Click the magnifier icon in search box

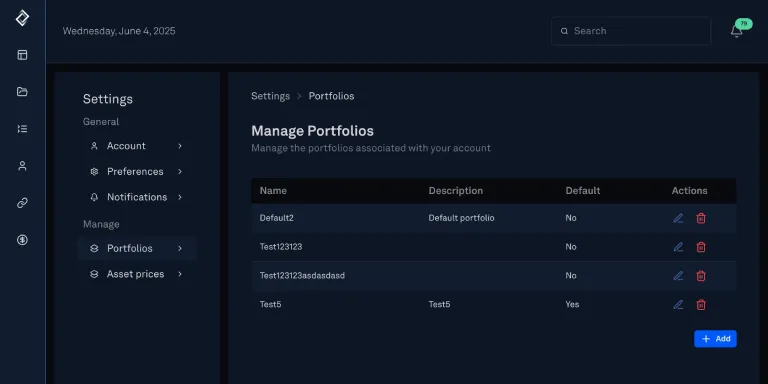tap(564, 31)
